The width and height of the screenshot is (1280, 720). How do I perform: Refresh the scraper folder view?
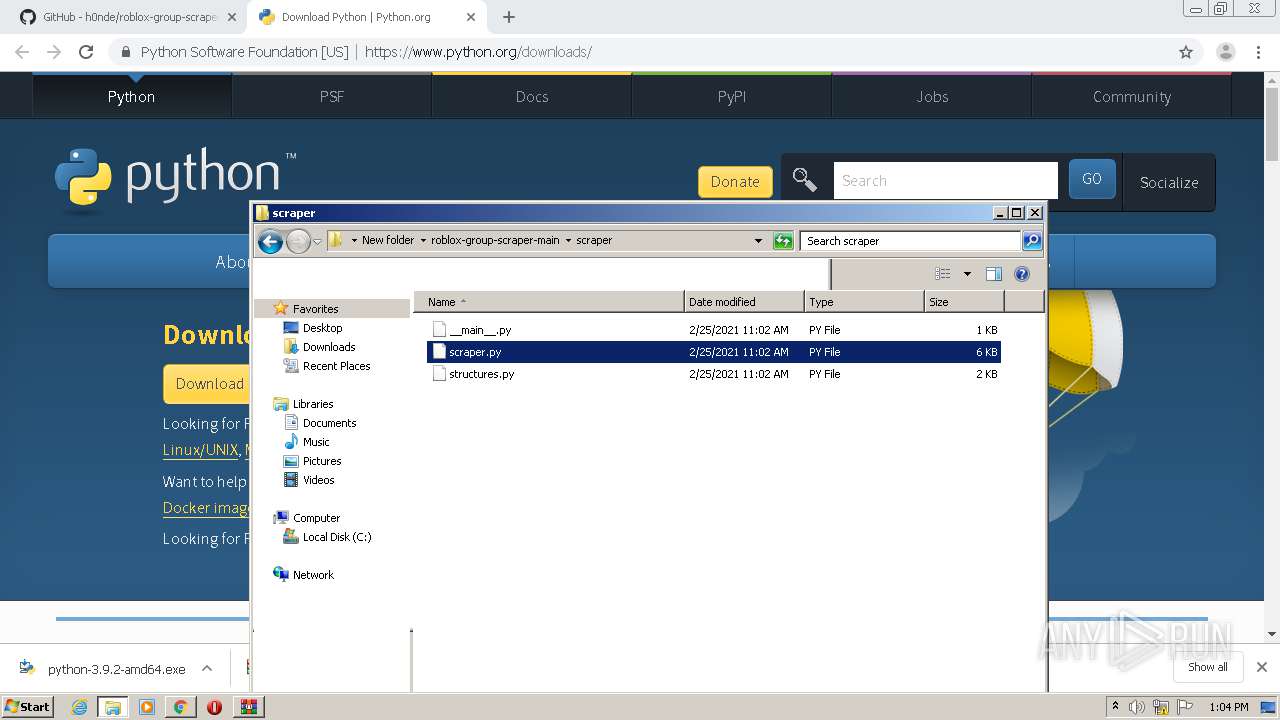[783, 241]
